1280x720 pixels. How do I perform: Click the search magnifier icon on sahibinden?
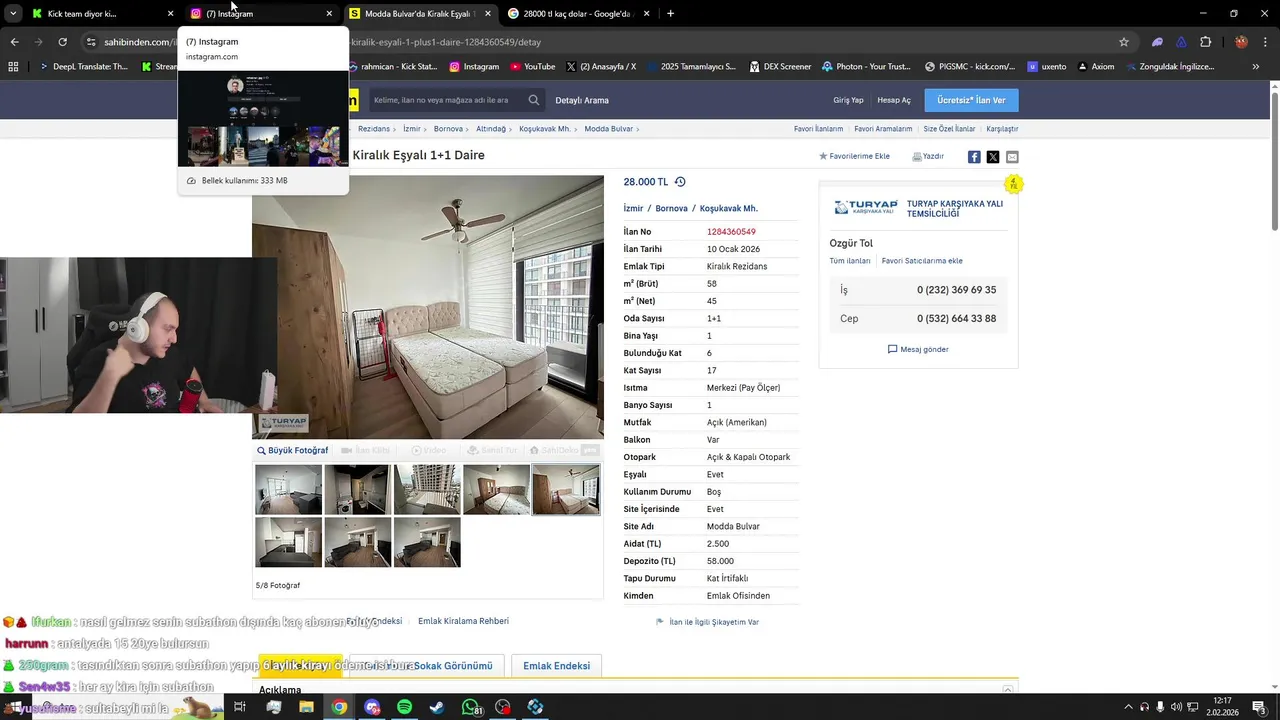tap(534, 100)
